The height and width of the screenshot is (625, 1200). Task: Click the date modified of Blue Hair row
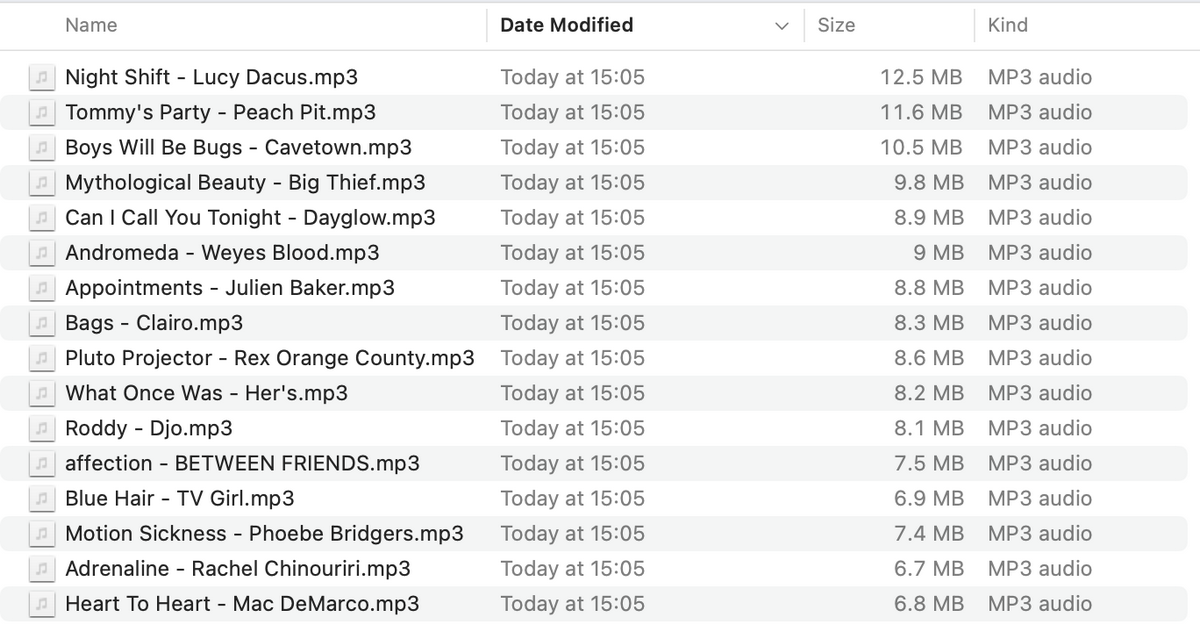[x=572, y=498]
